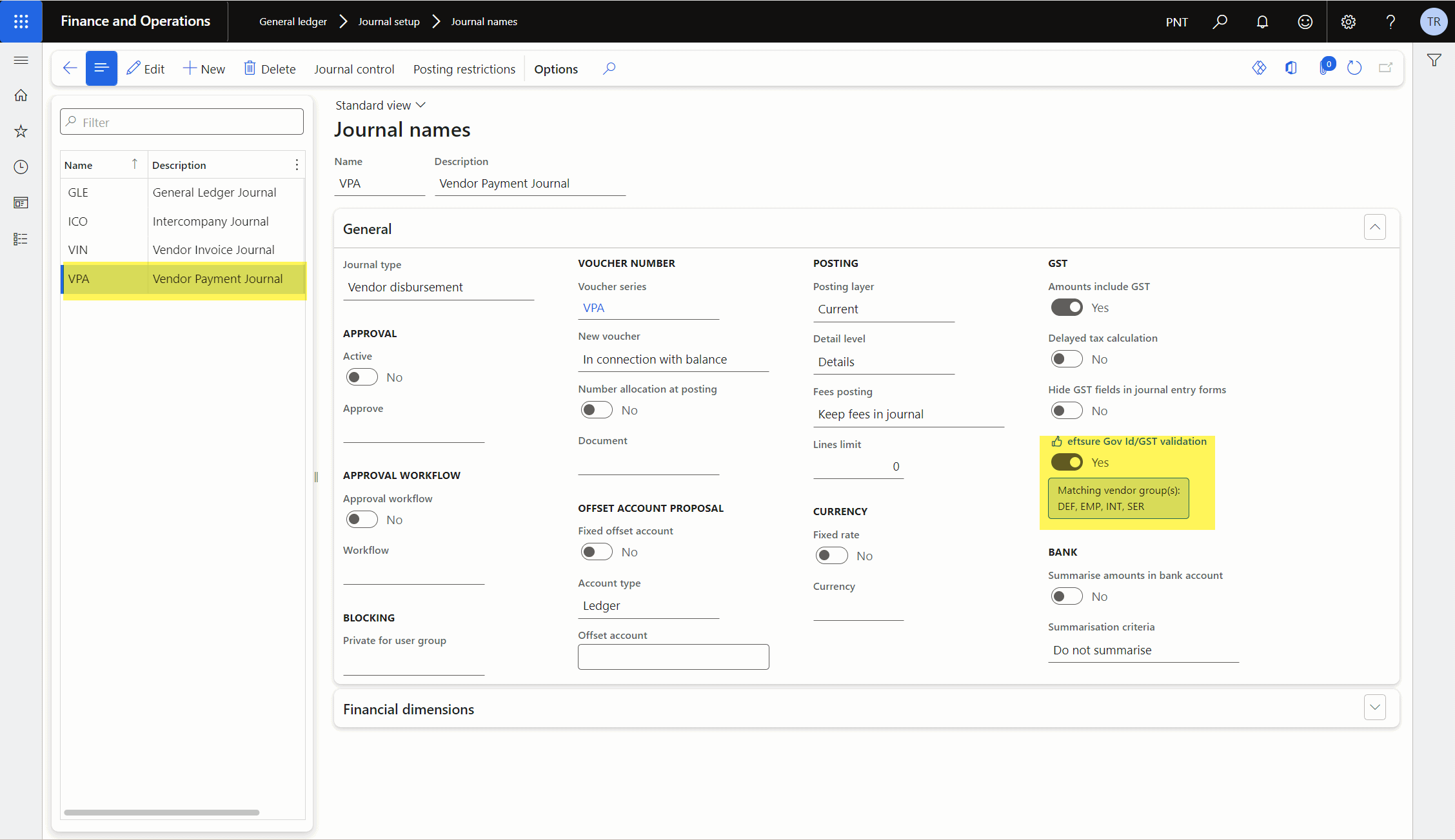Click the Open in Office icon
This screenshot has width=1455, height=840.
[1291, 68]
